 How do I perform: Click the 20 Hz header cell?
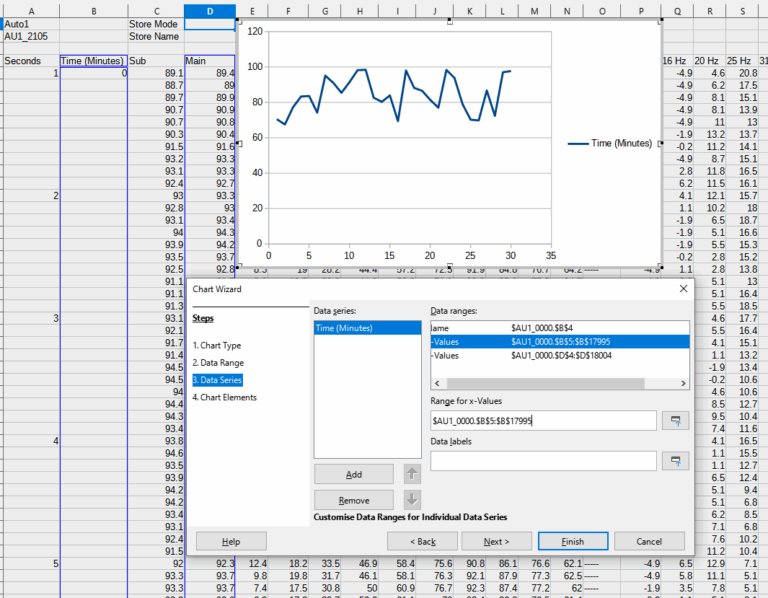[x=710, y=61]
